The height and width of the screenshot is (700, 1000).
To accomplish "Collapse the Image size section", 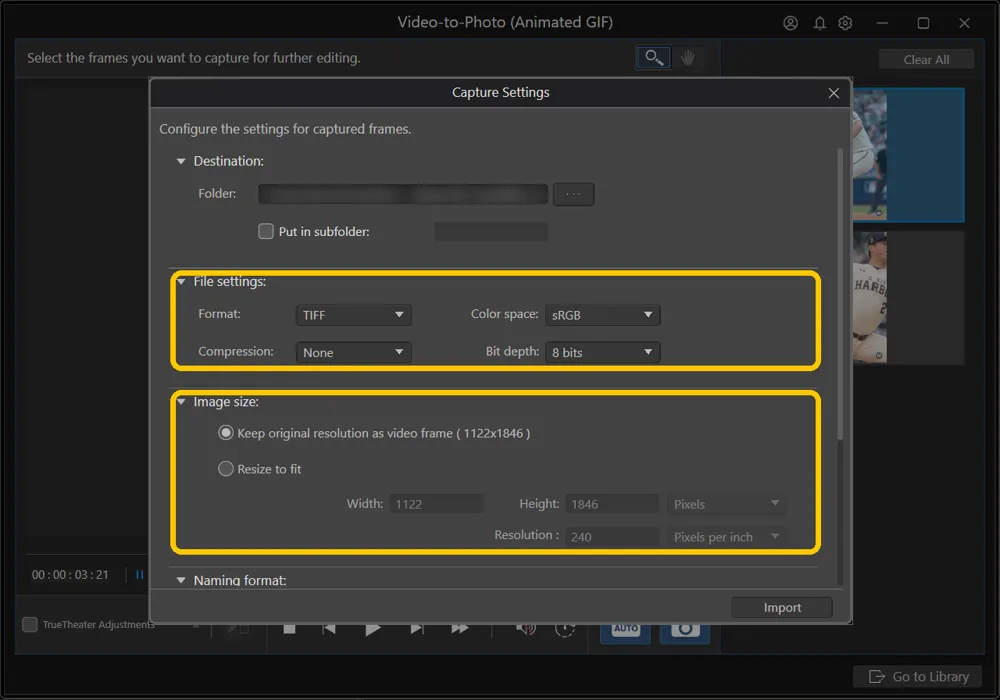I will point(181,402).
